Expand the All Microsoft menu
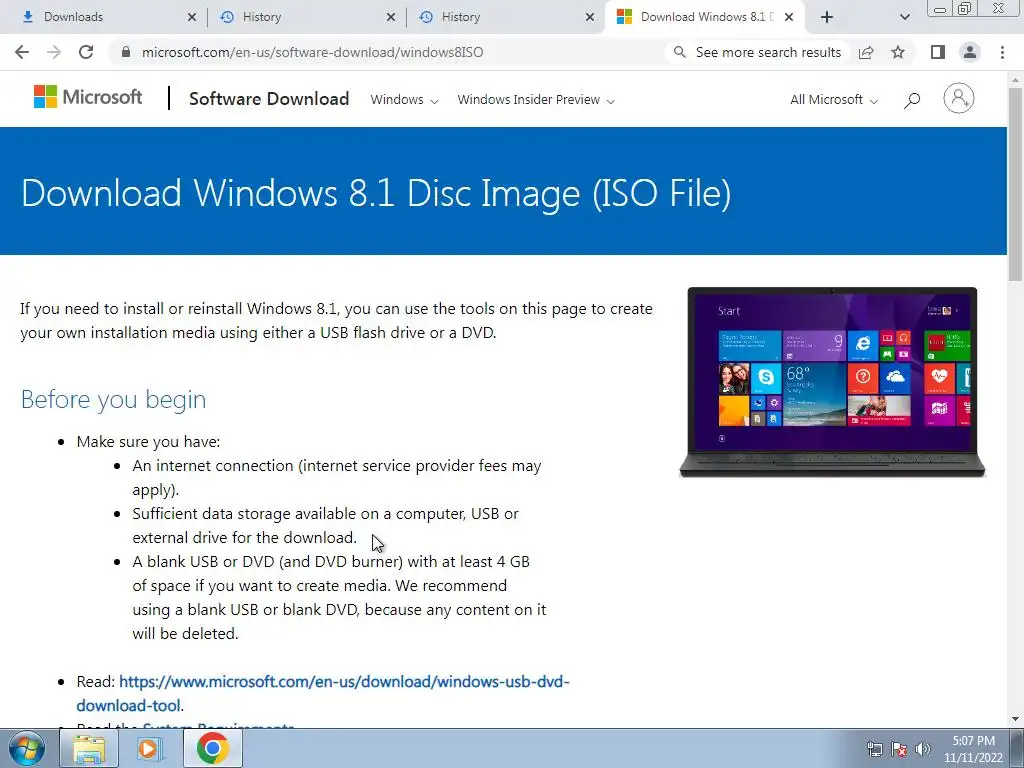The image size is (1024, 768). (833, 100)
